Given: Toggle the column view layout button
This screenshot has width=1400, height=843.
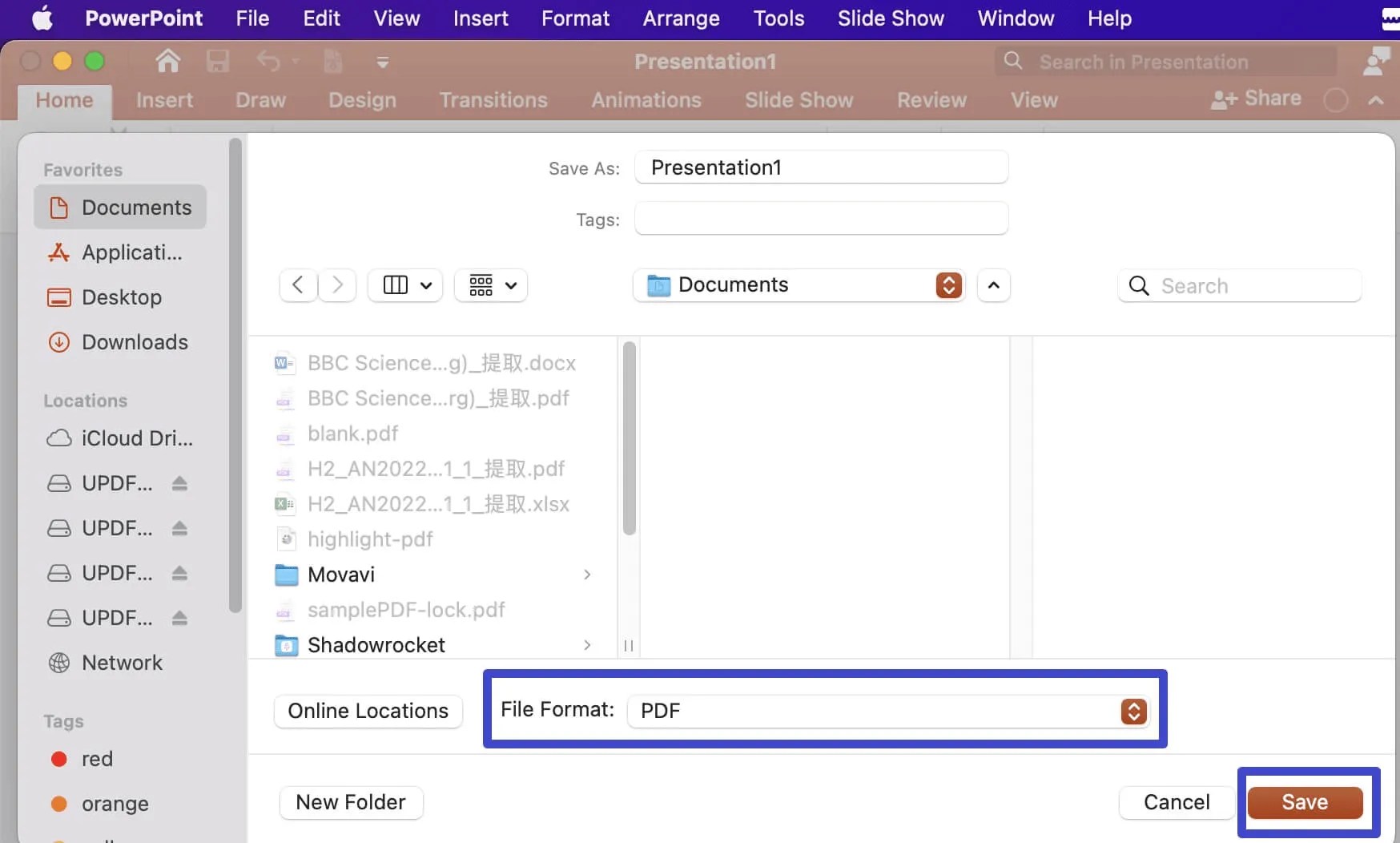Looking at the screenshot, I should pos(404,285).
